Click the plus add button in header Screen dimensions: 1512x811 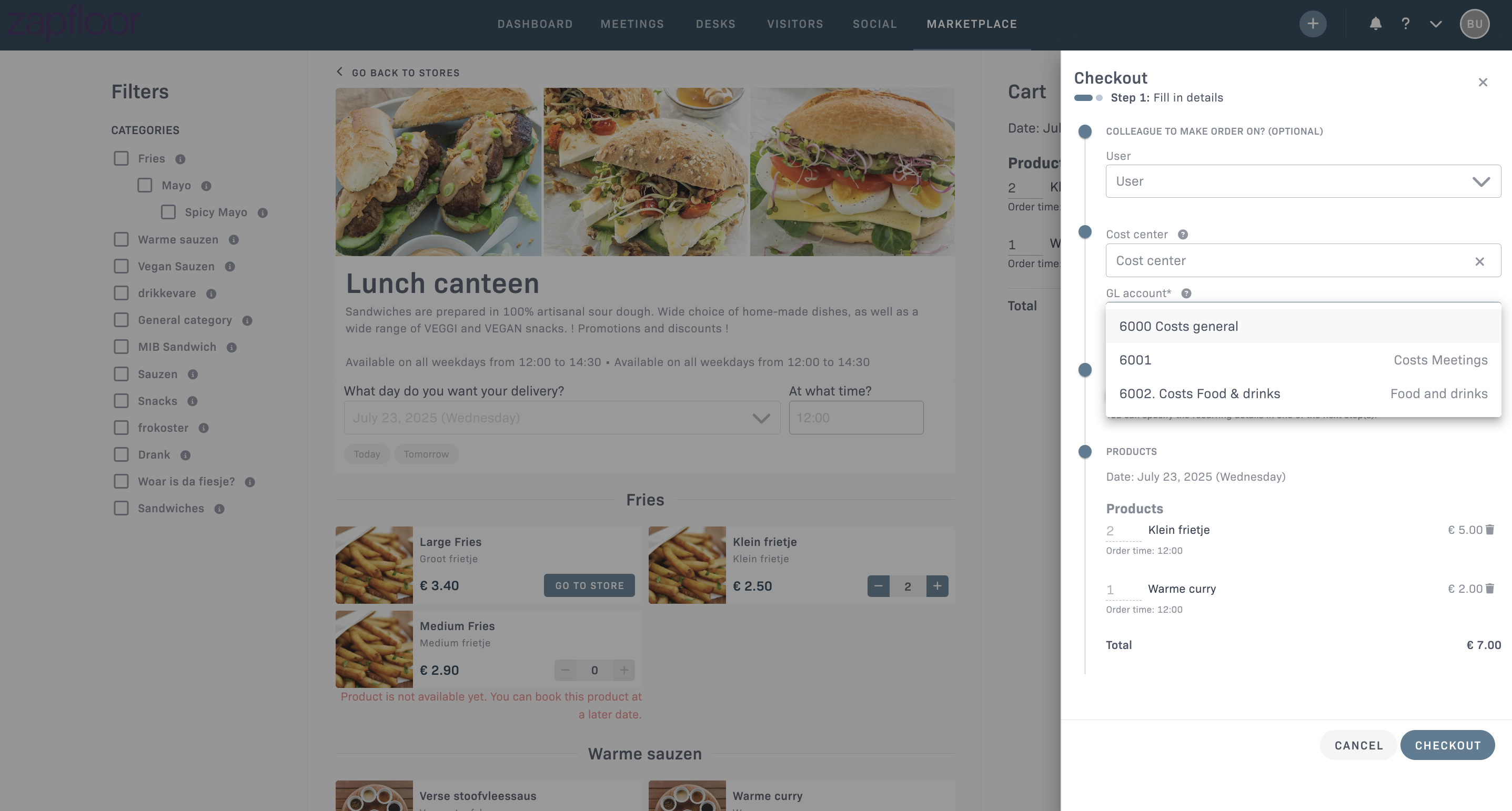(1313, 24)
